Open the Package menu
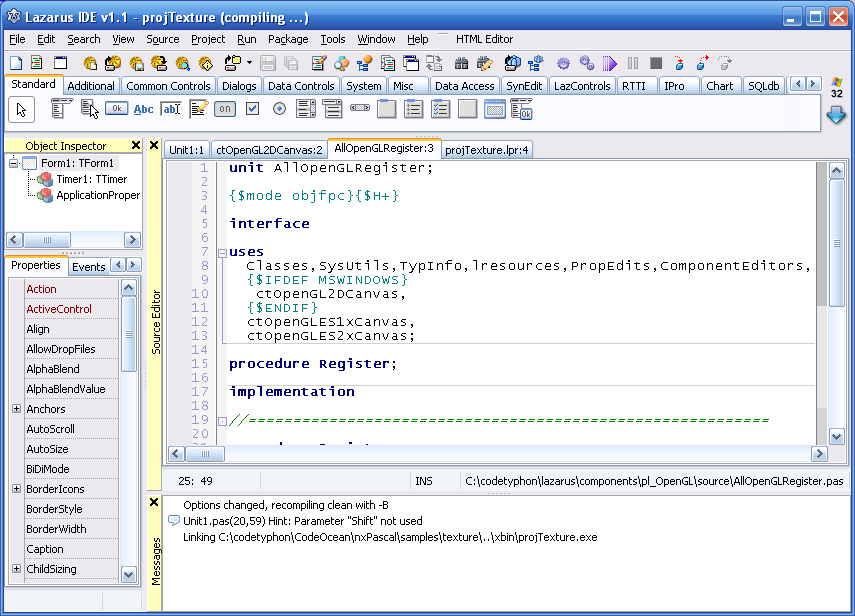 tap(288, 39)
